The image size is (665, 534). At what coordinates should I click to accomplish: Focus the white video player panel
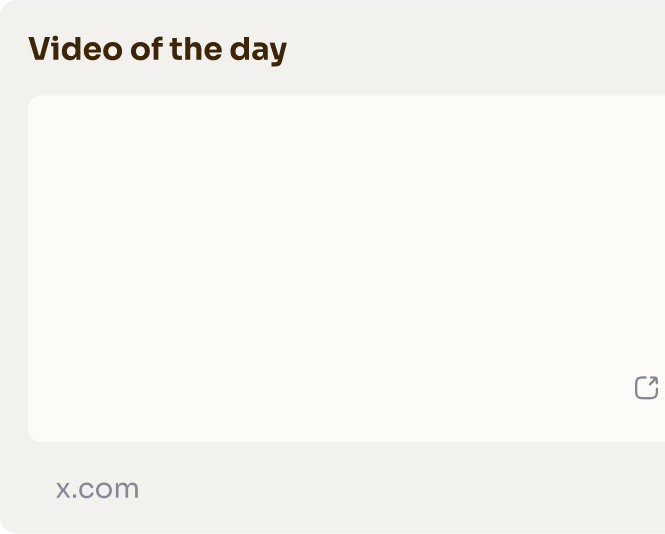346,268
